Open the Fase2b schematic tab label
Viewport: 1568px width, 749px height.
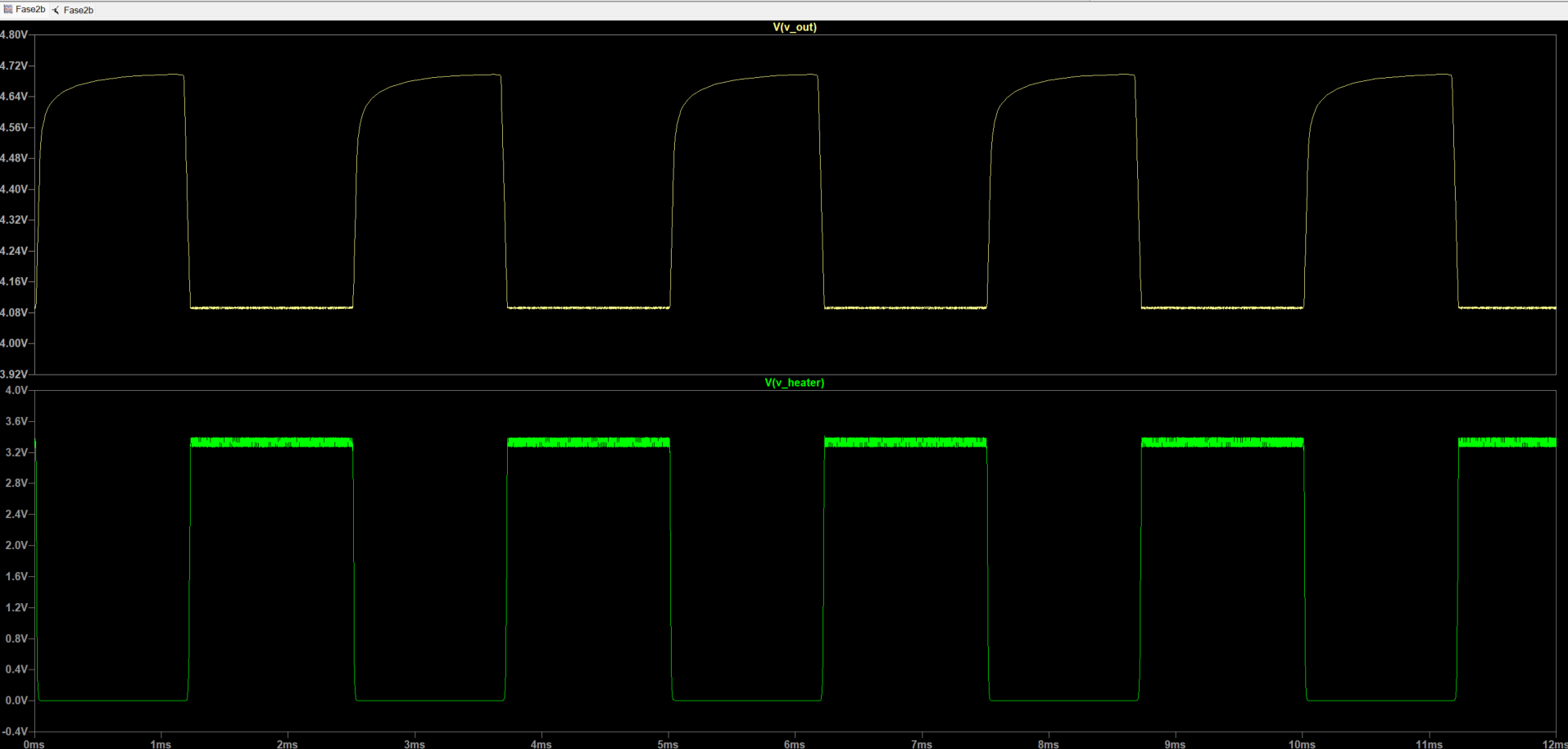(x=79, y=10)
